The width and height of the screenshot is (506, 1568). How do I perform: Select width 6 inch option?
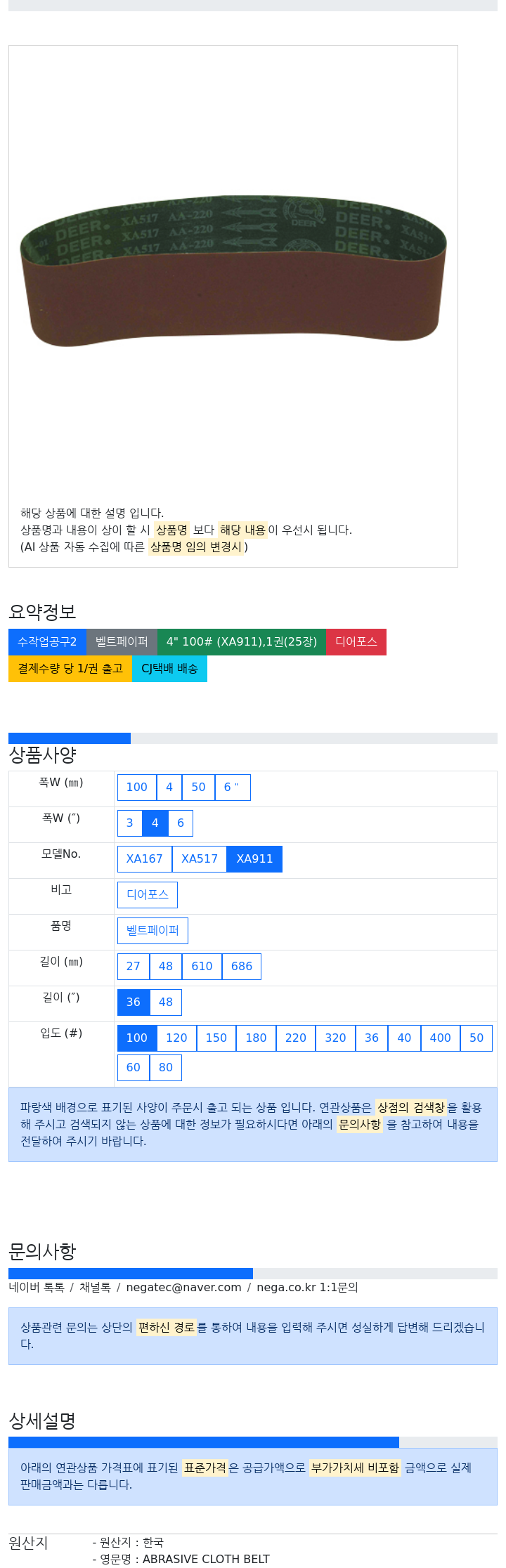coord(181,823)
